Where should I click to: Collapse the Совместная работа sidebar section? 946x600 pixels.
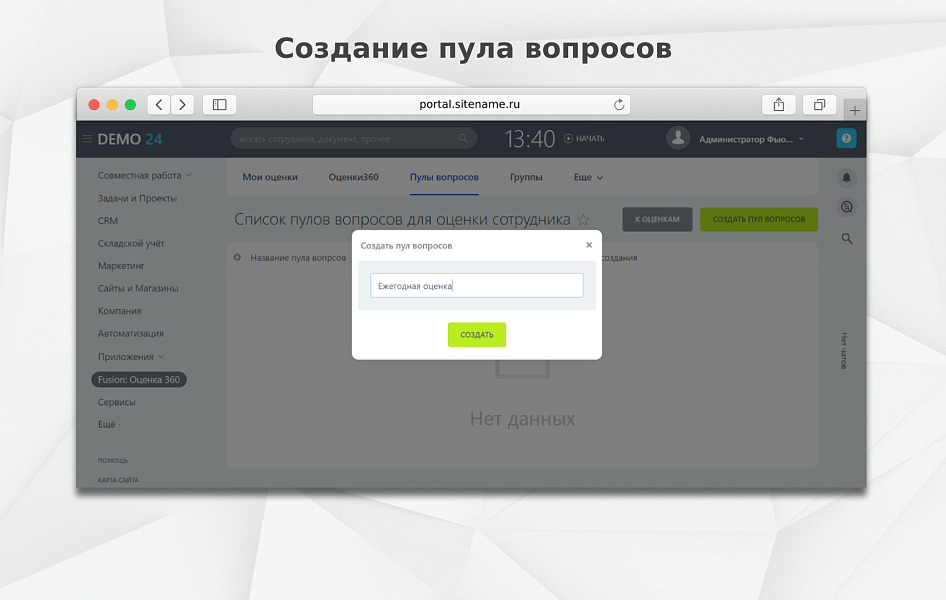(187, 173)
